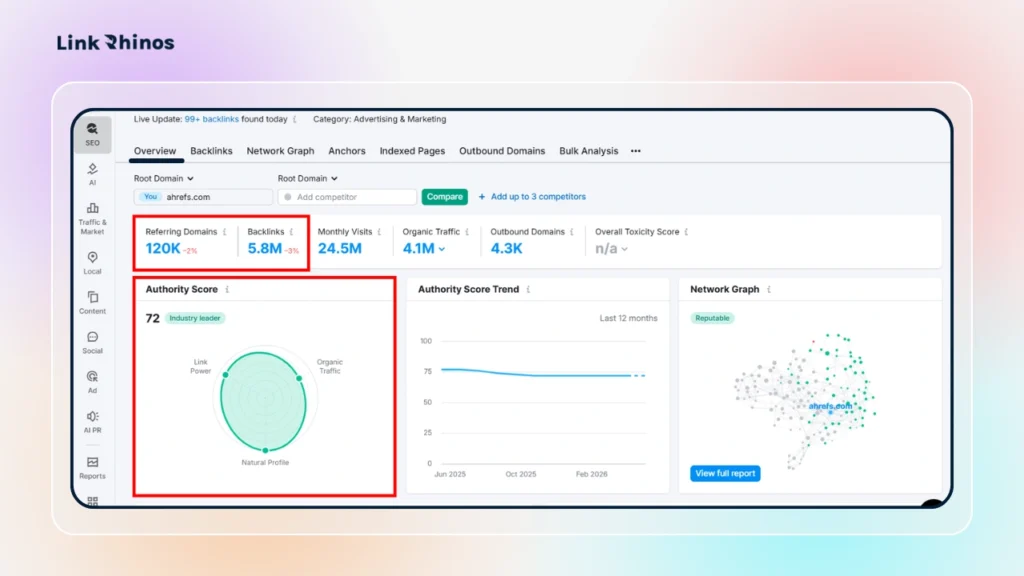Image resolution: width=1024 pixels, height=576 pixels.
Task: Open the more tabs ellipsis menu
Action: [x=635, y=151]
